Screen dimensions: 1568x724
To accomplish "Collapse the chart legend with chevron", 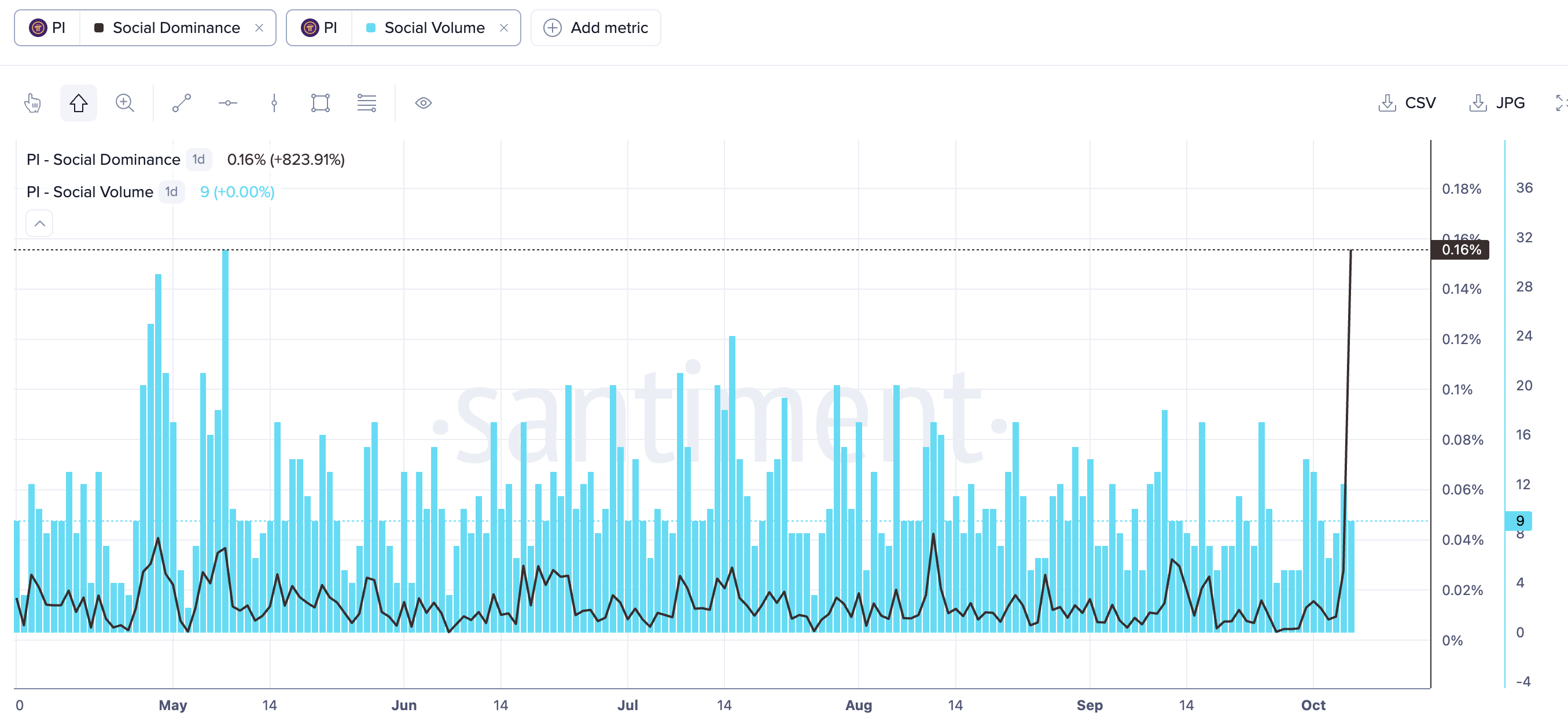I will [39, 223].
